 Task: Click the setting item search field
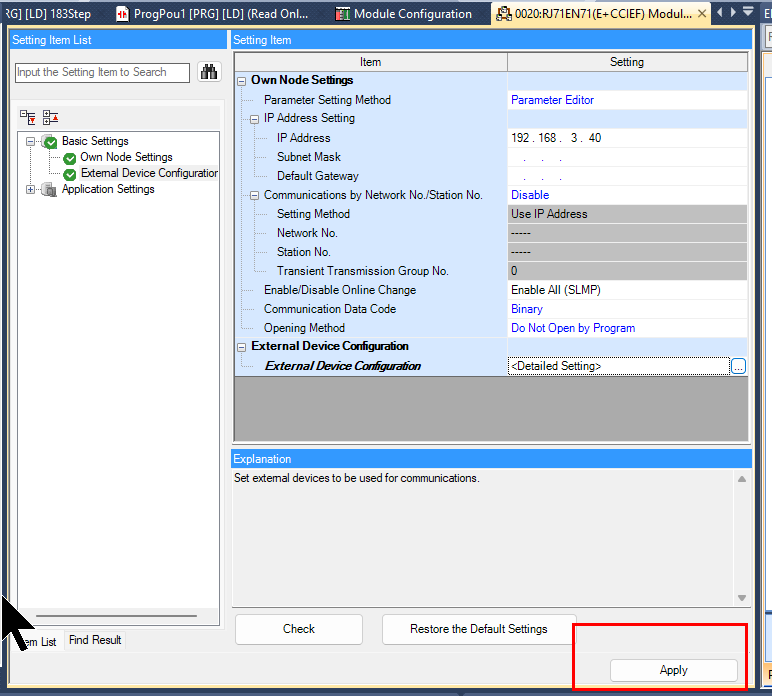[102, 72]
